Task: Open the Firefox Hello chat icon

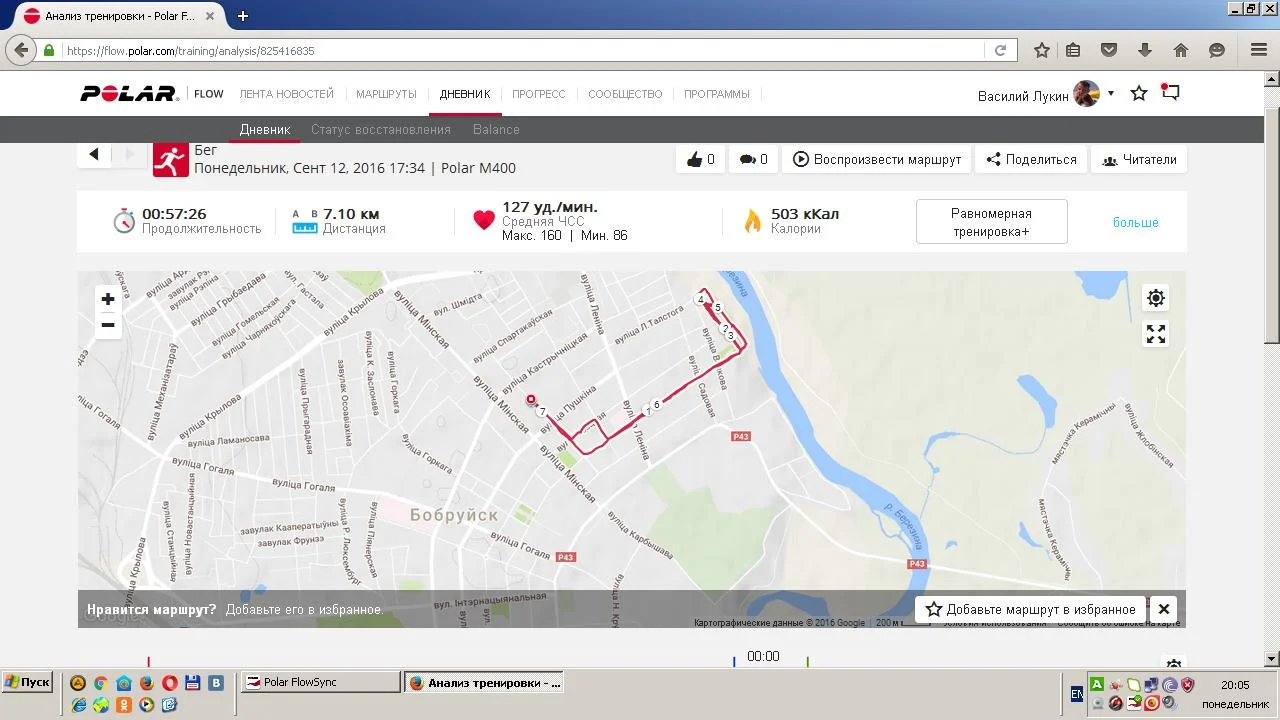Action: click(x=1217, y=50)
